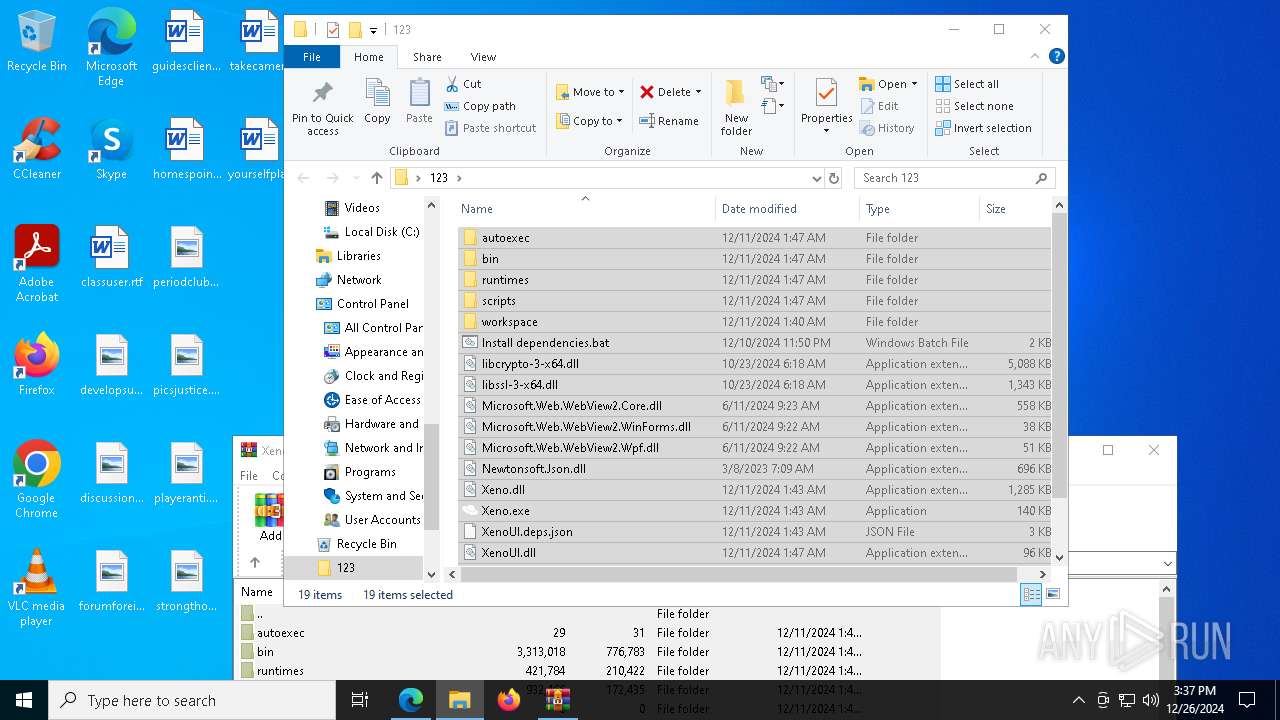Image resolution: width=1280 pixels, height=720 pixels.
Task: Click the Paste ribbon icon
Action: (419, 102)
